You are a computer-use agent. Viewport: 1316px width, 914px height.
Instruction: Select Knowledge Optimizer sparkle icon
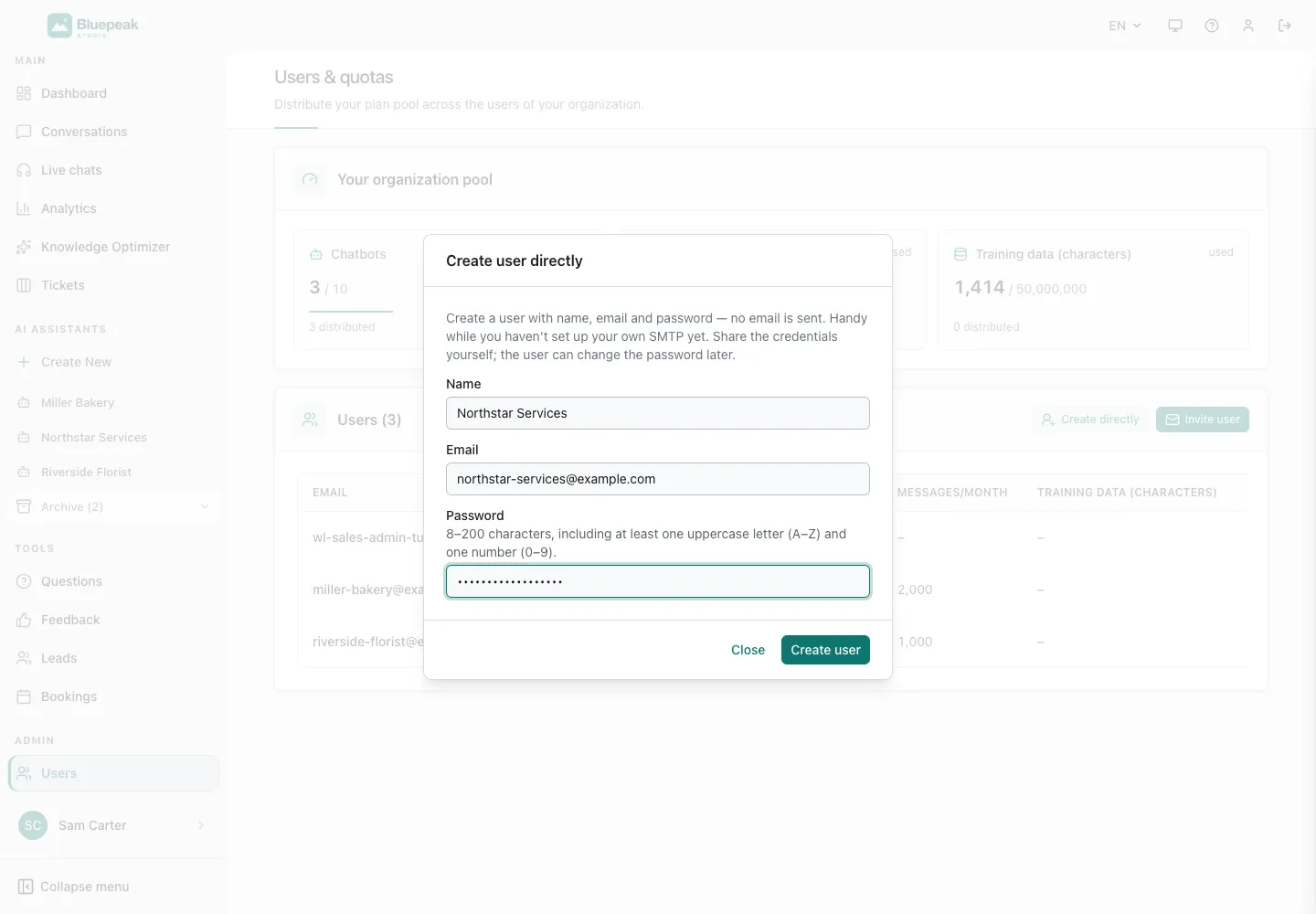tap(24, 247)
